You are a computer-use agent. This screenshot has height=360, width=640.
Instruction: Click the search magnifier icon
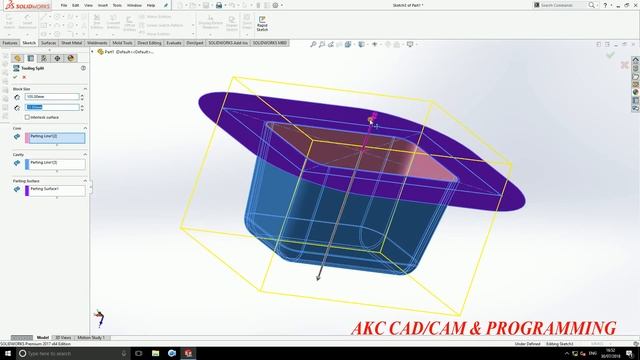click(591, 5)
